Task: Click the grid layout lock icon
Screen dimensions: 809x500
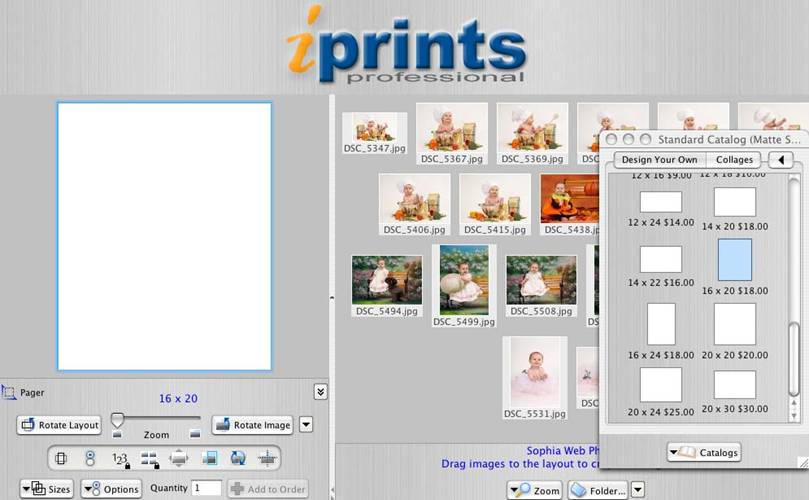Action: [x=150, y=459]
